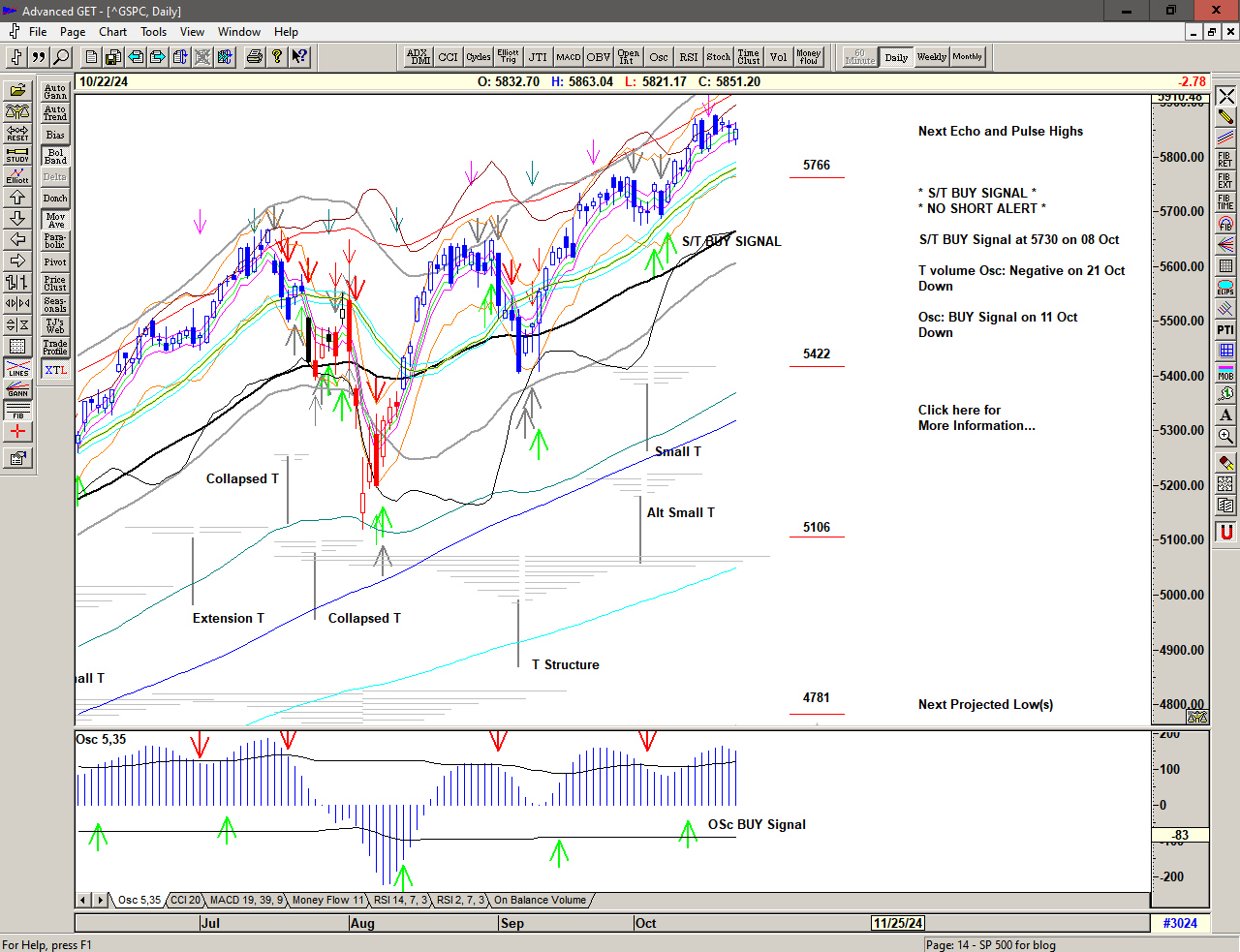Click the red crosshair cursor icon
1240x952 pixels.
(x=17, y=432)
